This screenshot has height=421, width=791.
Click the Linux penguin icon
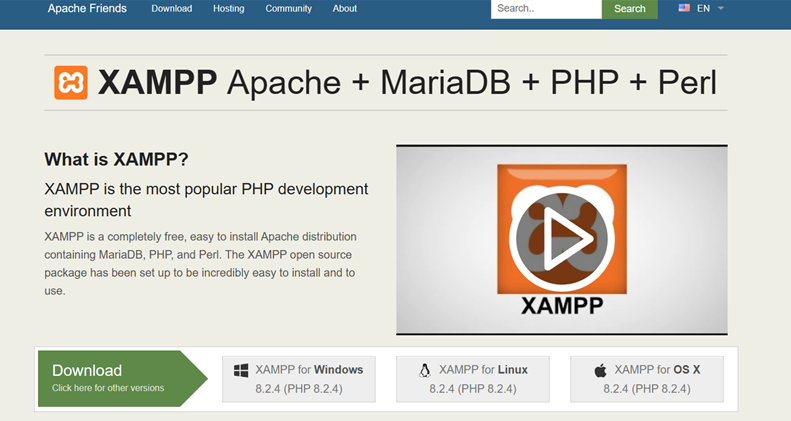coord(425,371)
